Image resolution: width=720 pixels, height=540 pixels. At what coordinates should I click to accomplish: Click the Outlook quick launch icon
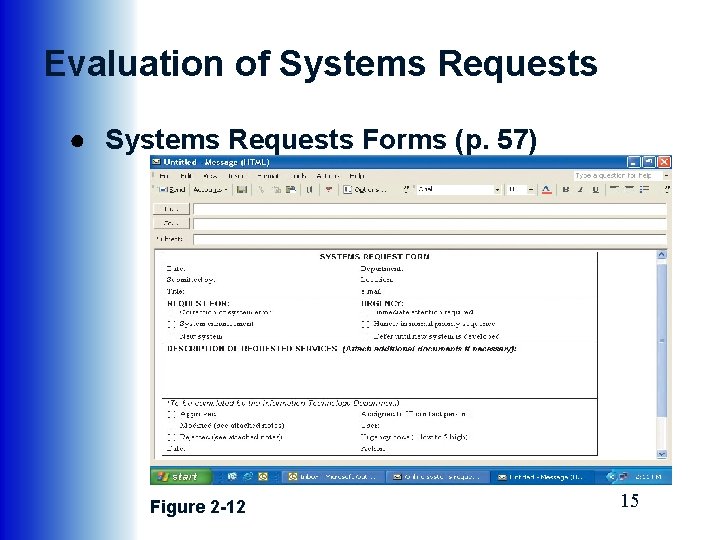click(263, 477)
